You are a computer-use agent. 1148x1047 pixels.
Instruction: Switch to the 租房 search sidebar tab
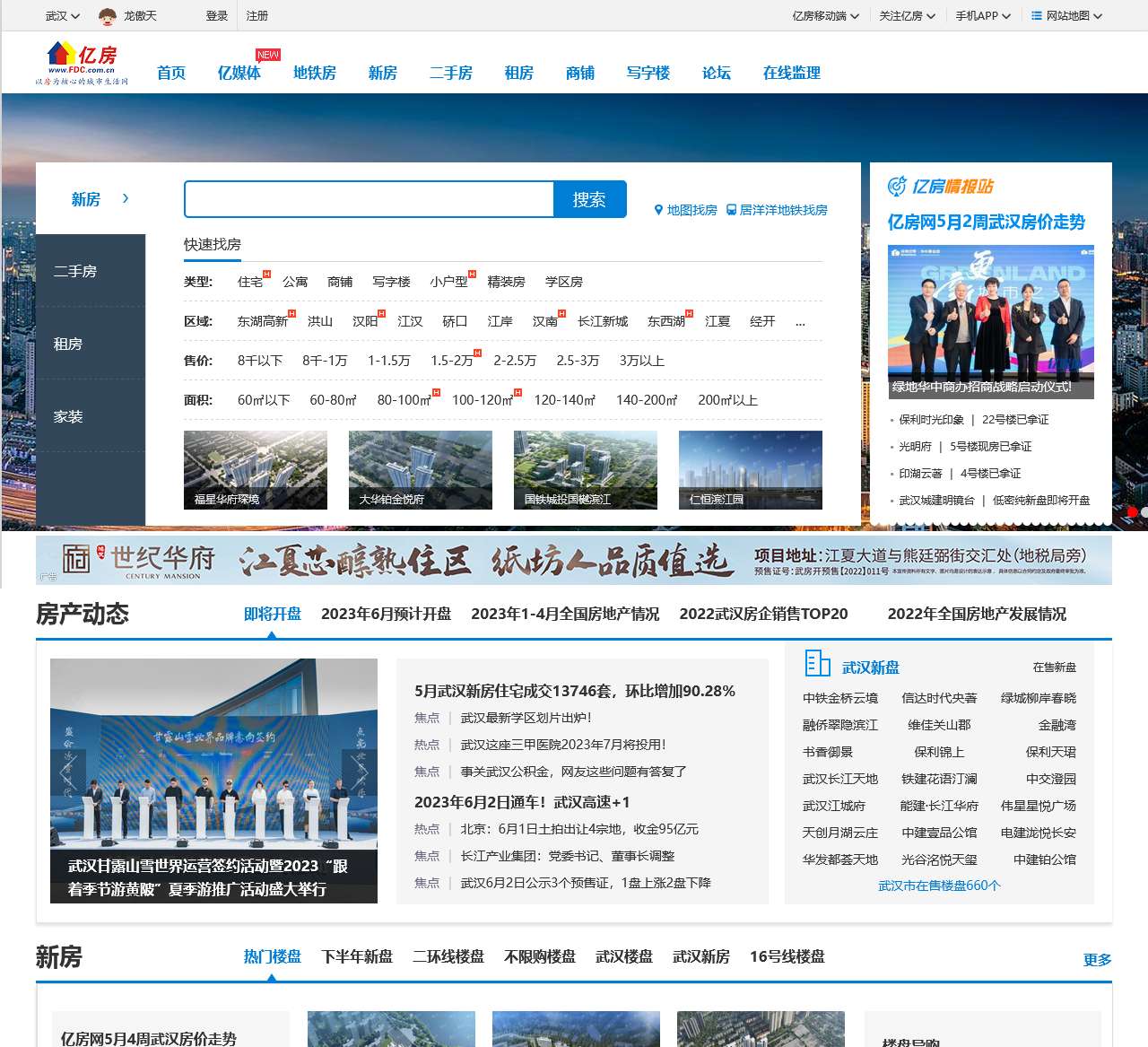tap(91, 344)
